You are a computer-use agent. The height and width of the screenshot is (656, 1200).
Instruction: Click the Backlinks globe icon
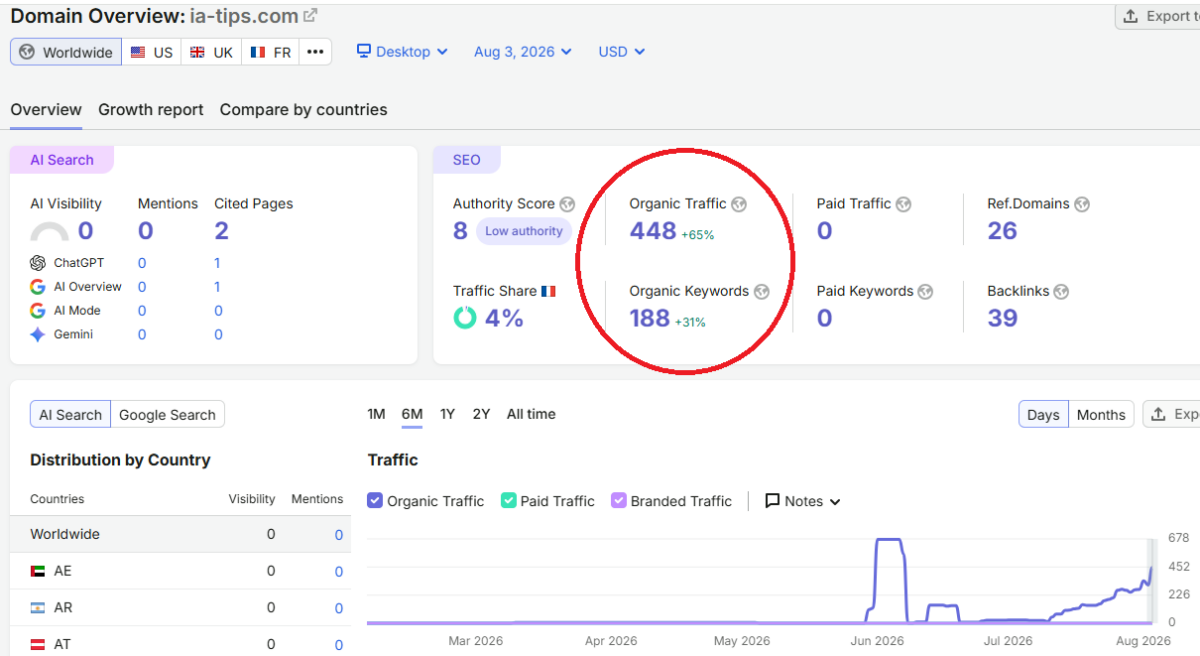point(1061,292)
